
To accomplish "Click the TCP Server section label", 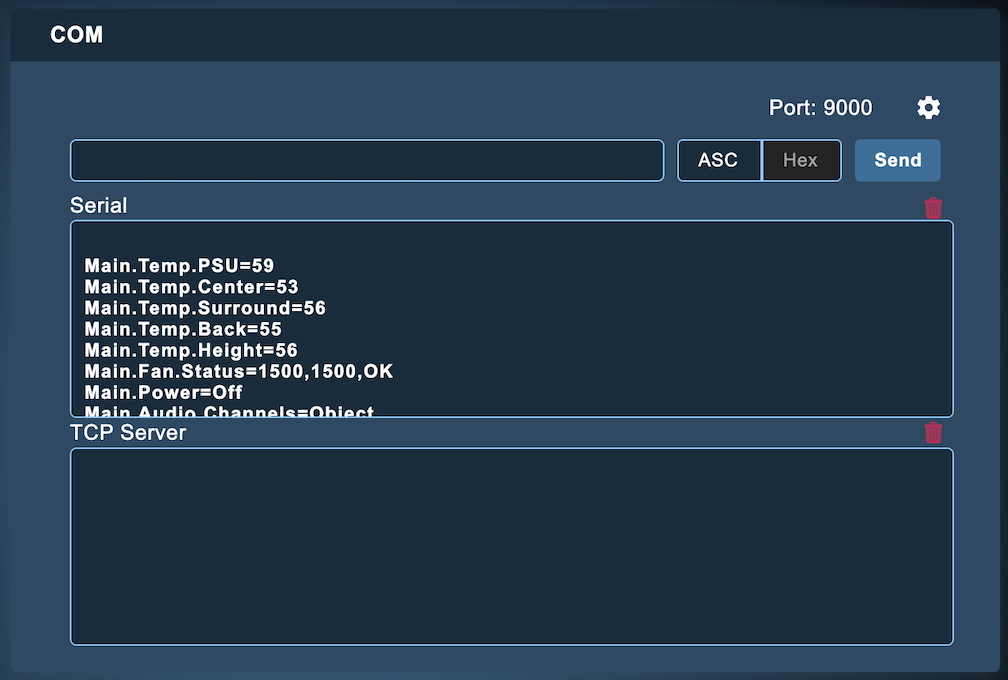I will click(127, 432).
